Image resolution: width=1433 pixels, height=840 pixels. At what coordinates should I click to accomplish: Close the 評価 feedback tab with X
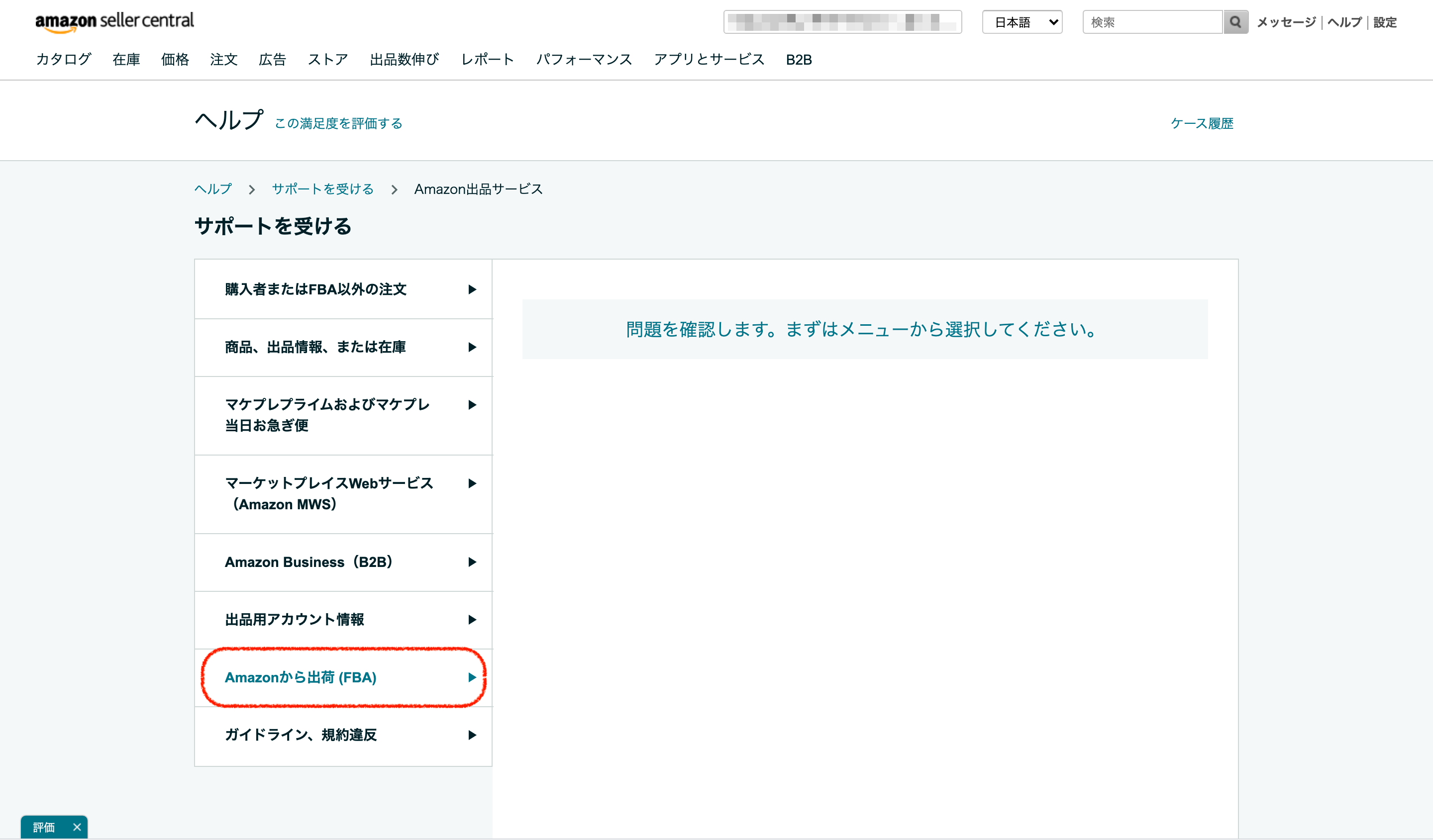(77, 827)
